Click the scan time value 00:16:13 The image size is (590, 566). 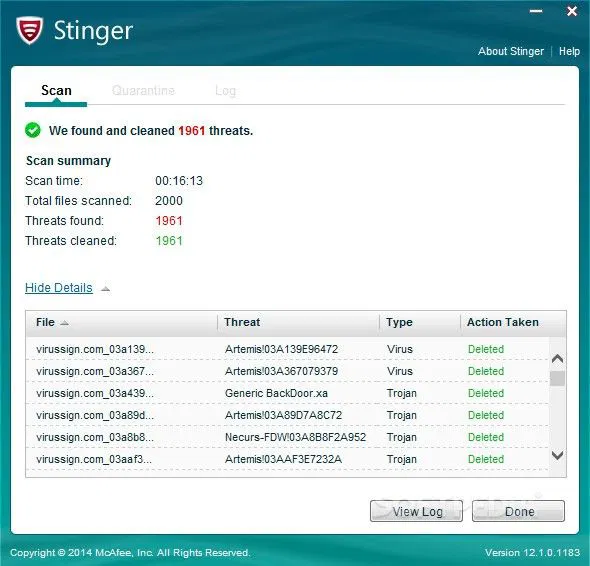(x=179, y=181)
